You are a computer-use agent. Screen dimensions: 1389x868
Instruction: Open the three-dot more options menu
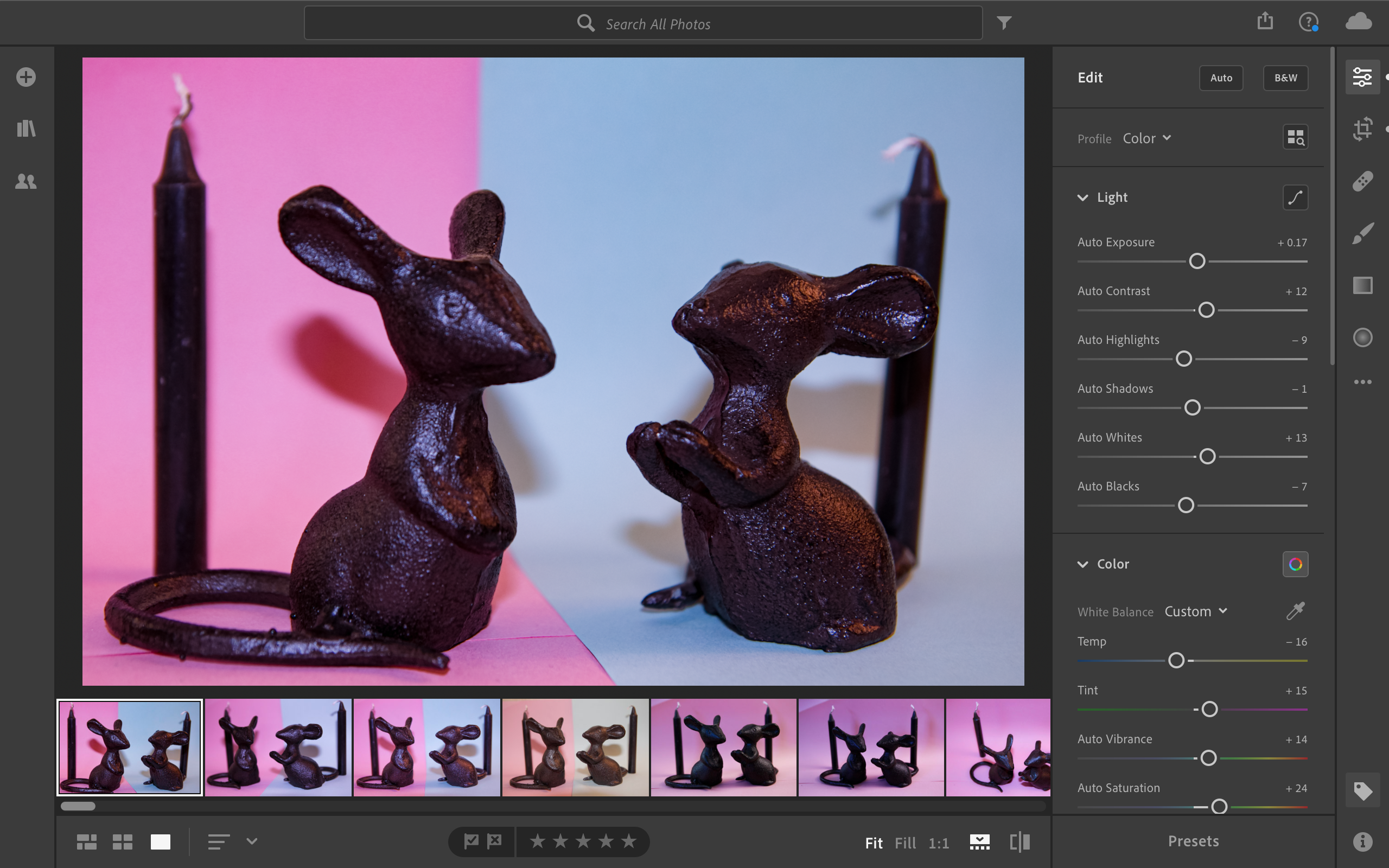(1362, 382)
